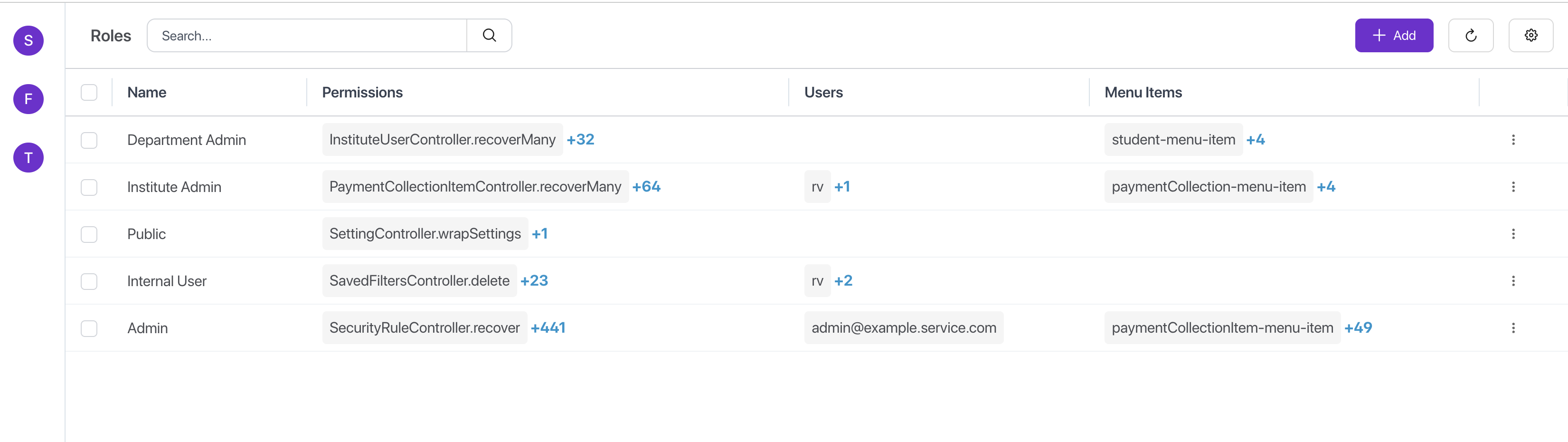Check the Institute Admin row checkbox

point(89,187)
